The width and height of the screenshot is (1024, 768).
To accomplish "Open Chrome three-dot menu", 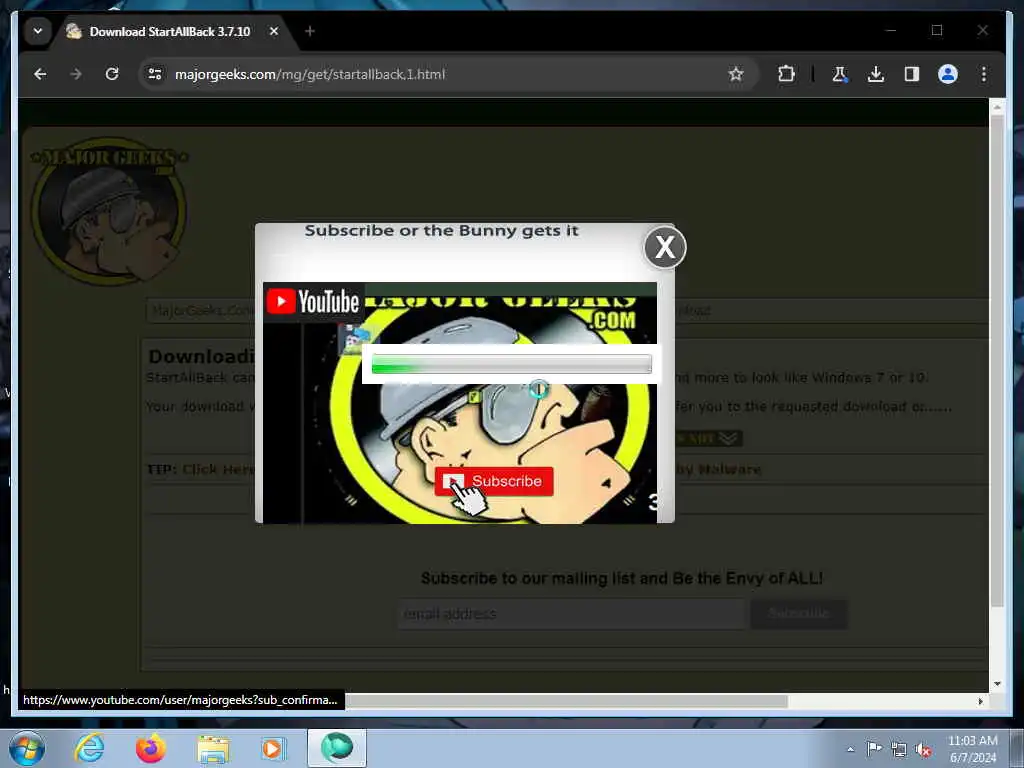I will tap(984, 74).
